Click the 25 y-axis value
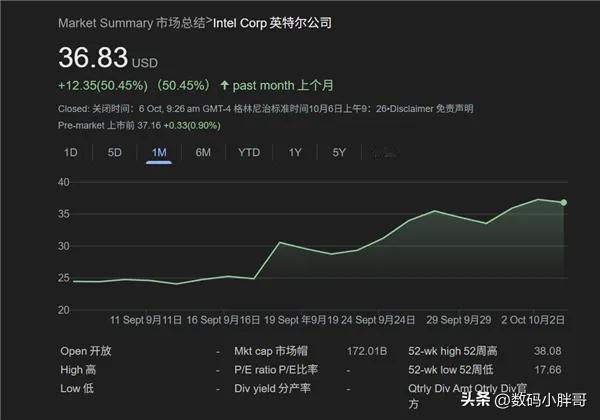The image size is (600, 420). 64,278
